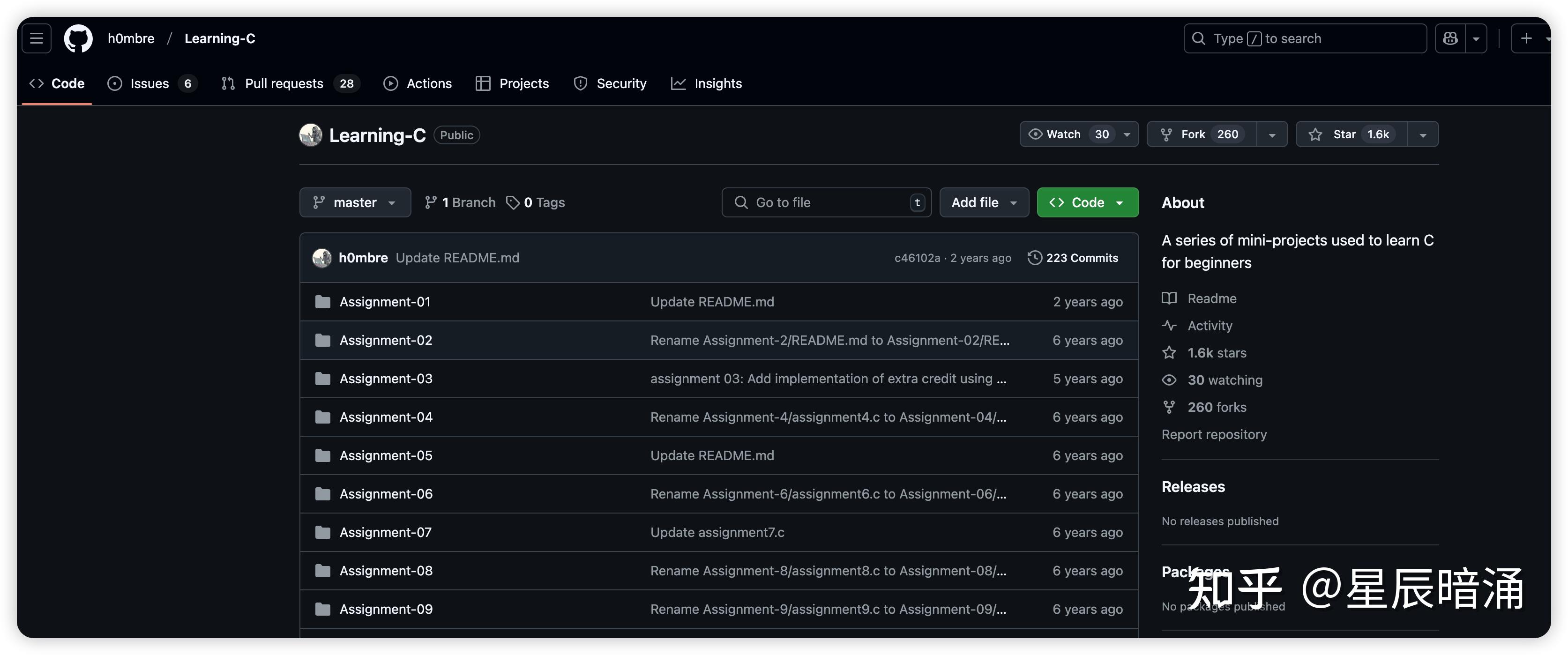Click the Activity pulse icon
The width and height of the screenshot is (1568, 655).
coord(1169,325)
